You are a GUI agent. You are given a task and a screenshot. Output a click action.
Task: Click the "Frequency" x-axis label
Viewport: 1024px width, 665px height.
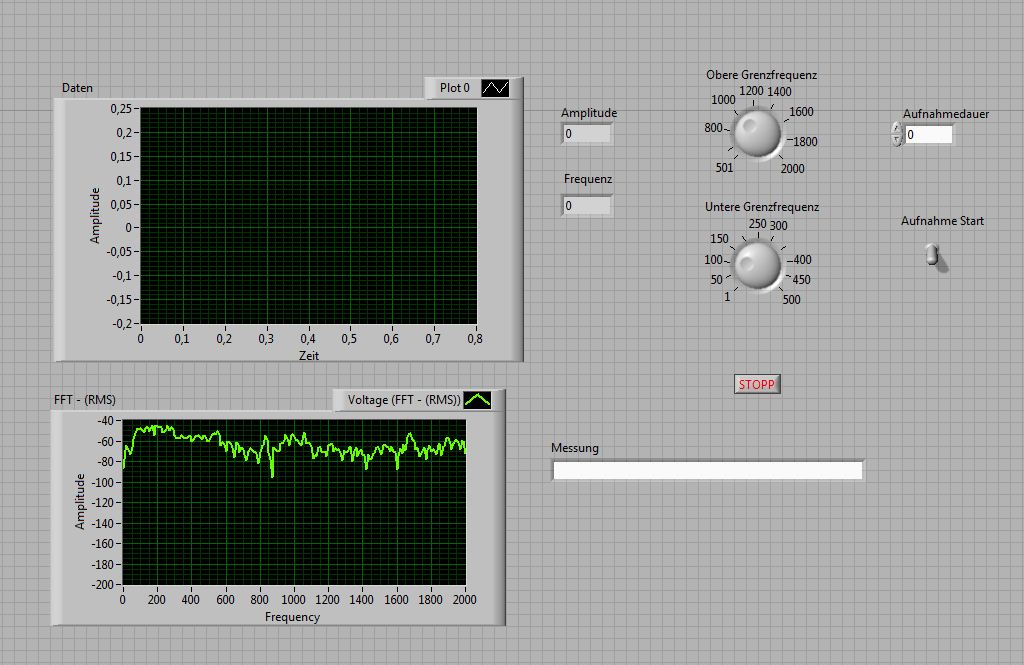[x=292, y=617]
